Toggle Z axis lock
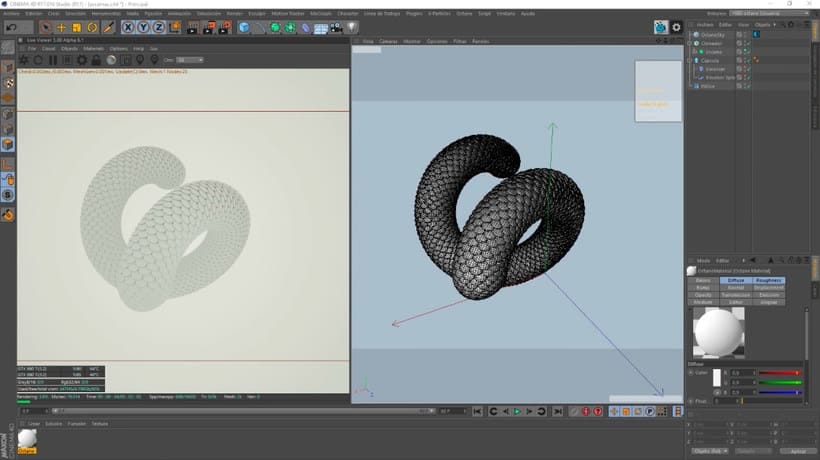The width and height of the screenshot is (820, 460). 159,27
